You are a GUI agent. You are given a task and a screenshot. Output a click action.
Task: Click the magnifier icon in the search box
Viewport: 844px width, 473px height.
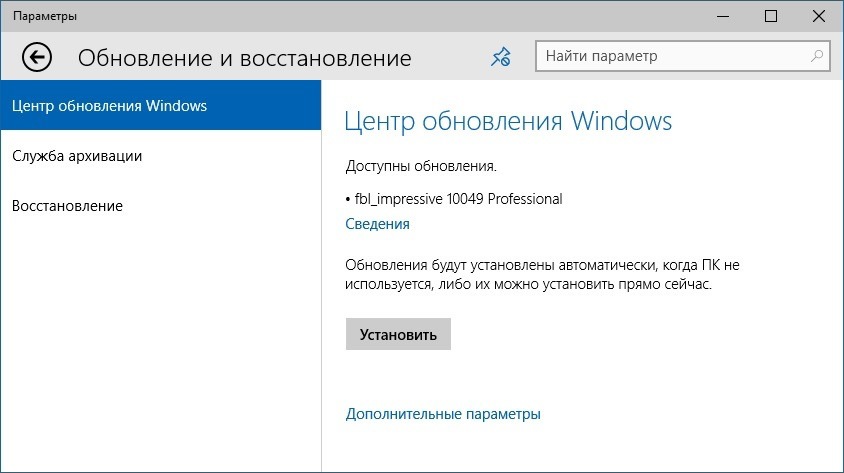[817, 56]
